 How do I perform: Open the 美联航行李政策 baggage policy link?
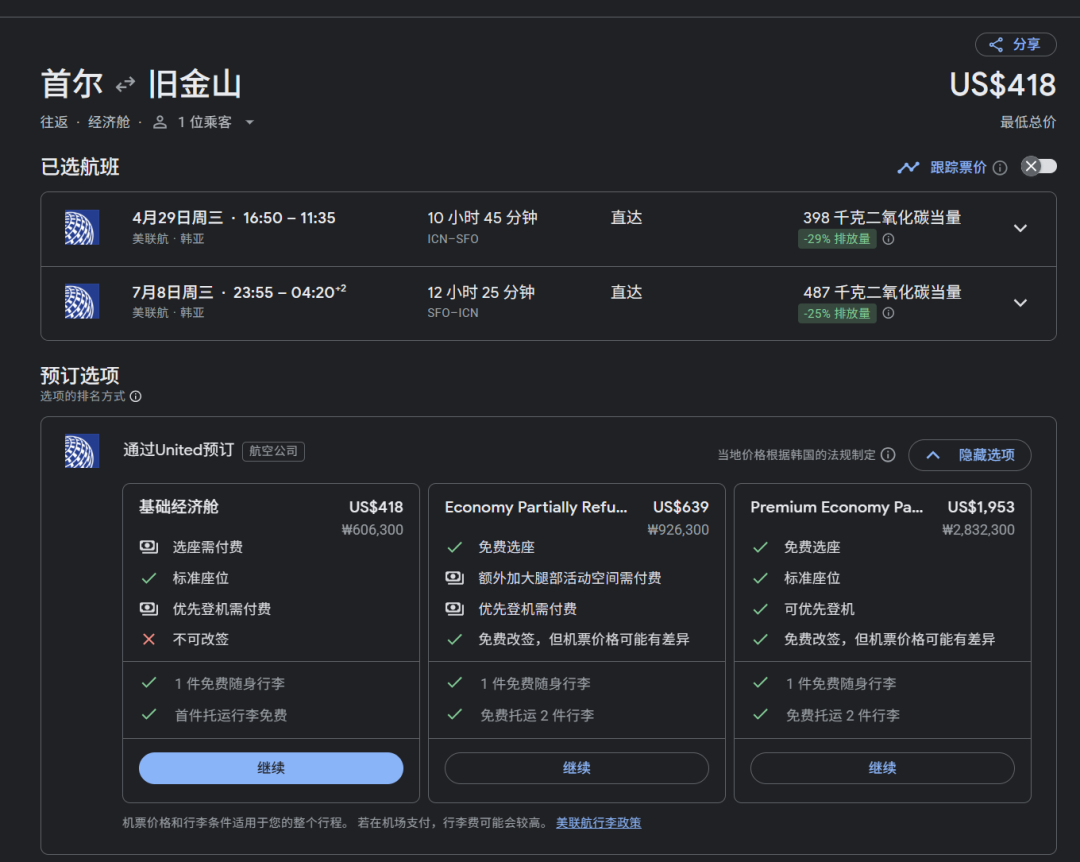pos(598,823)
